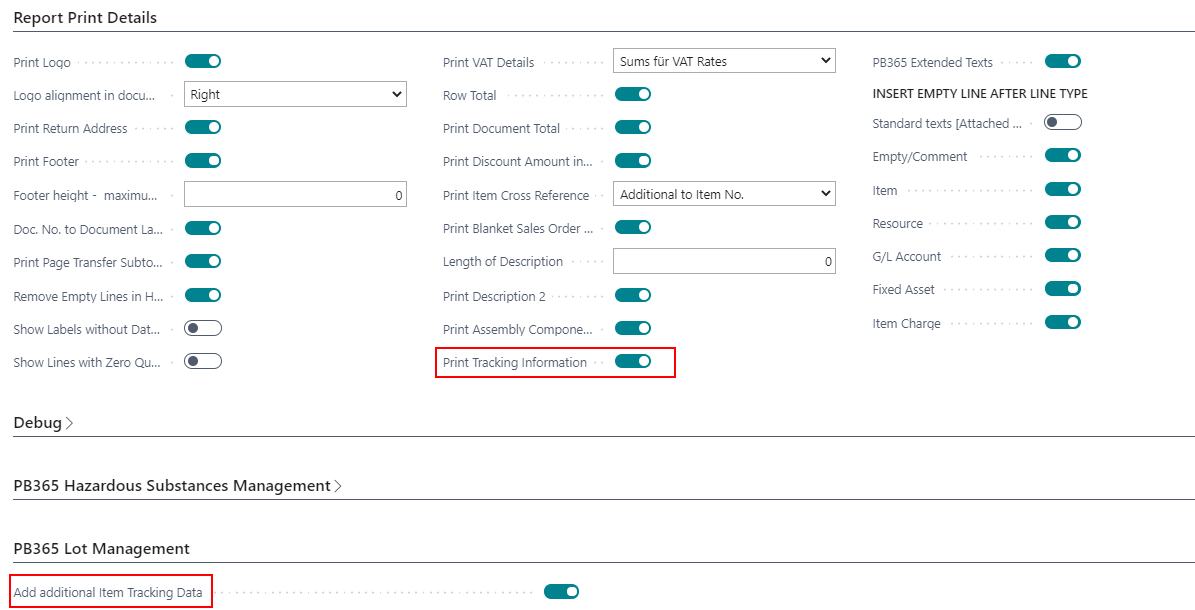1195x610 pixels.
Task: Turn off the Print Footer switch
Action: (x=203, y=161)
